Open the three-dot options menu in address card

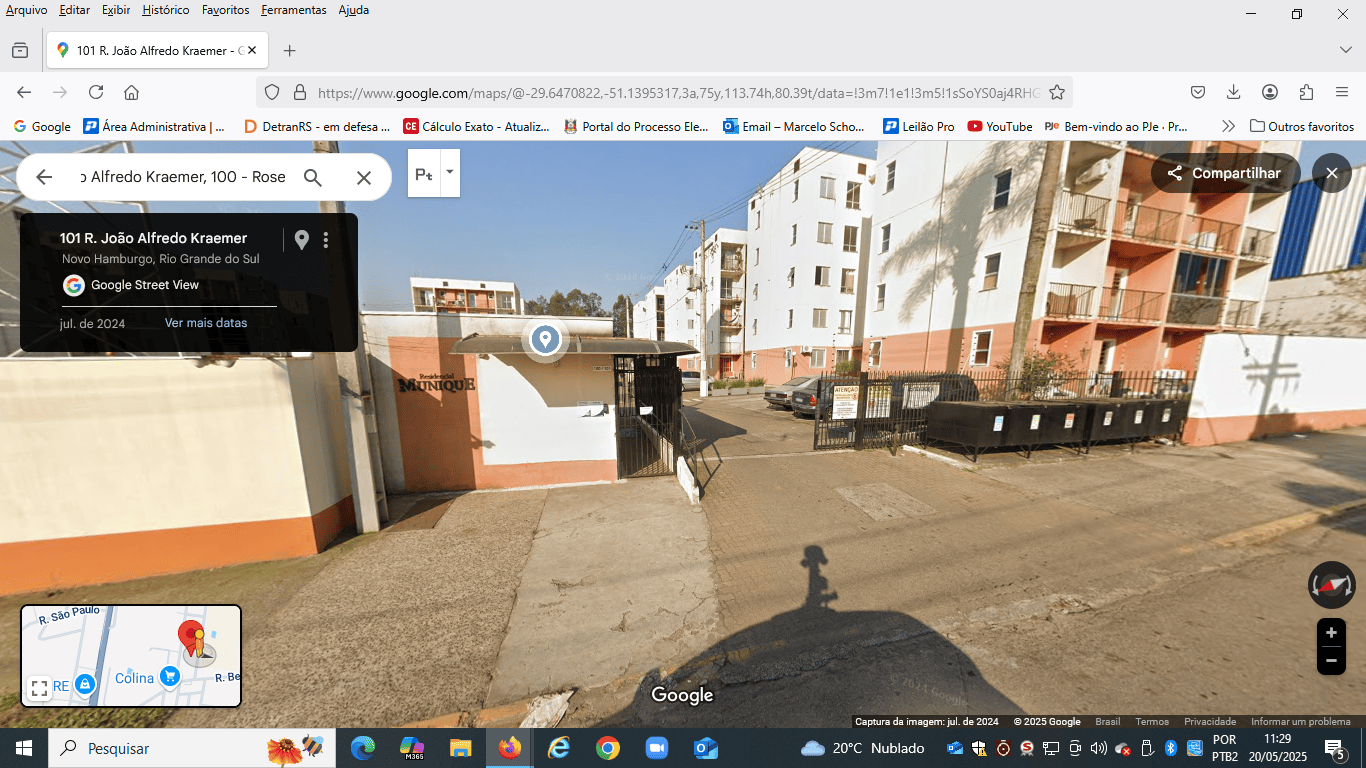[x=326, y=239]
